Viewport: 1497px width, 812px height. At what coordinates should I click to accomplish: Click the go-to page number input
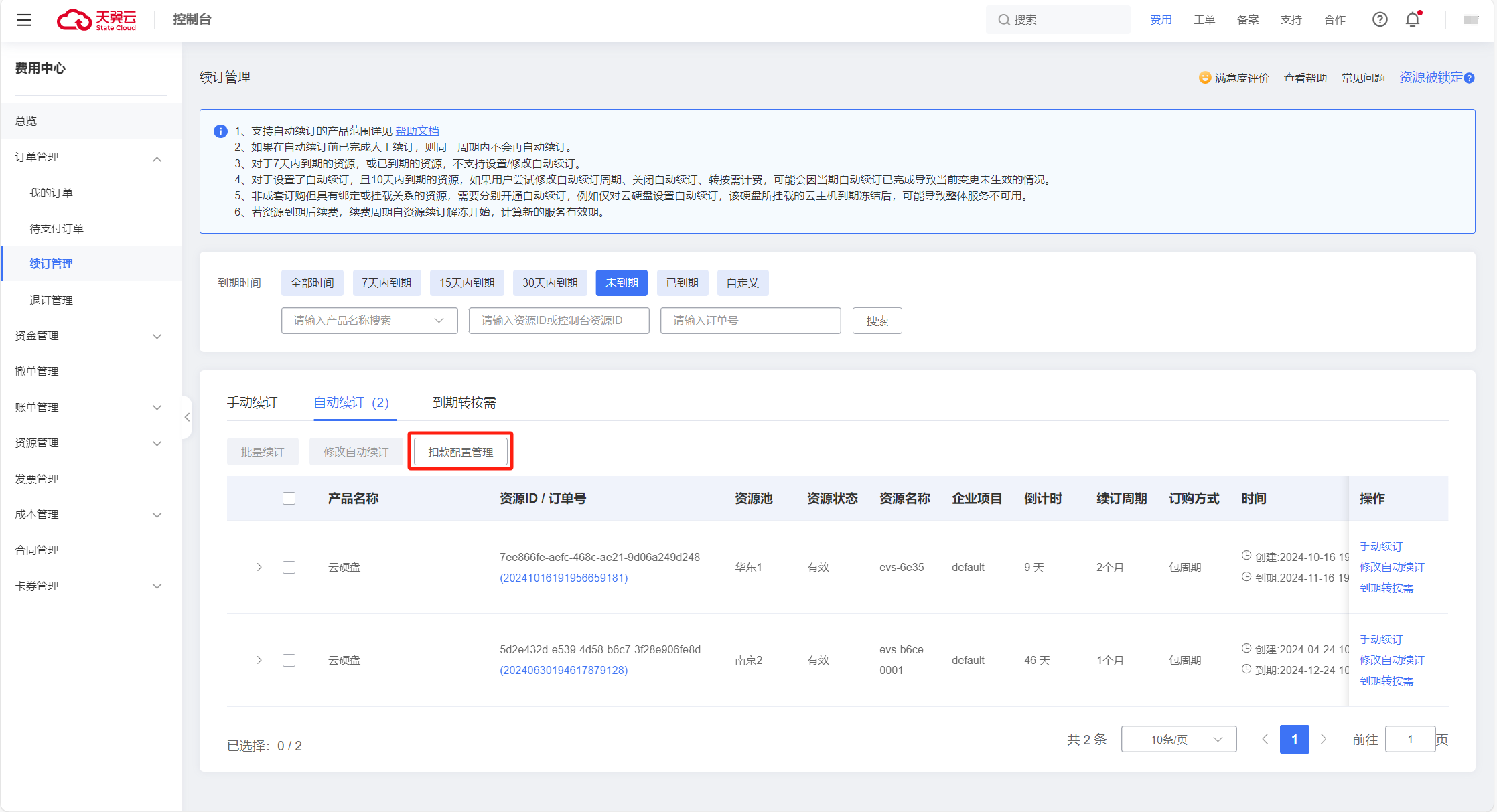1411,739
